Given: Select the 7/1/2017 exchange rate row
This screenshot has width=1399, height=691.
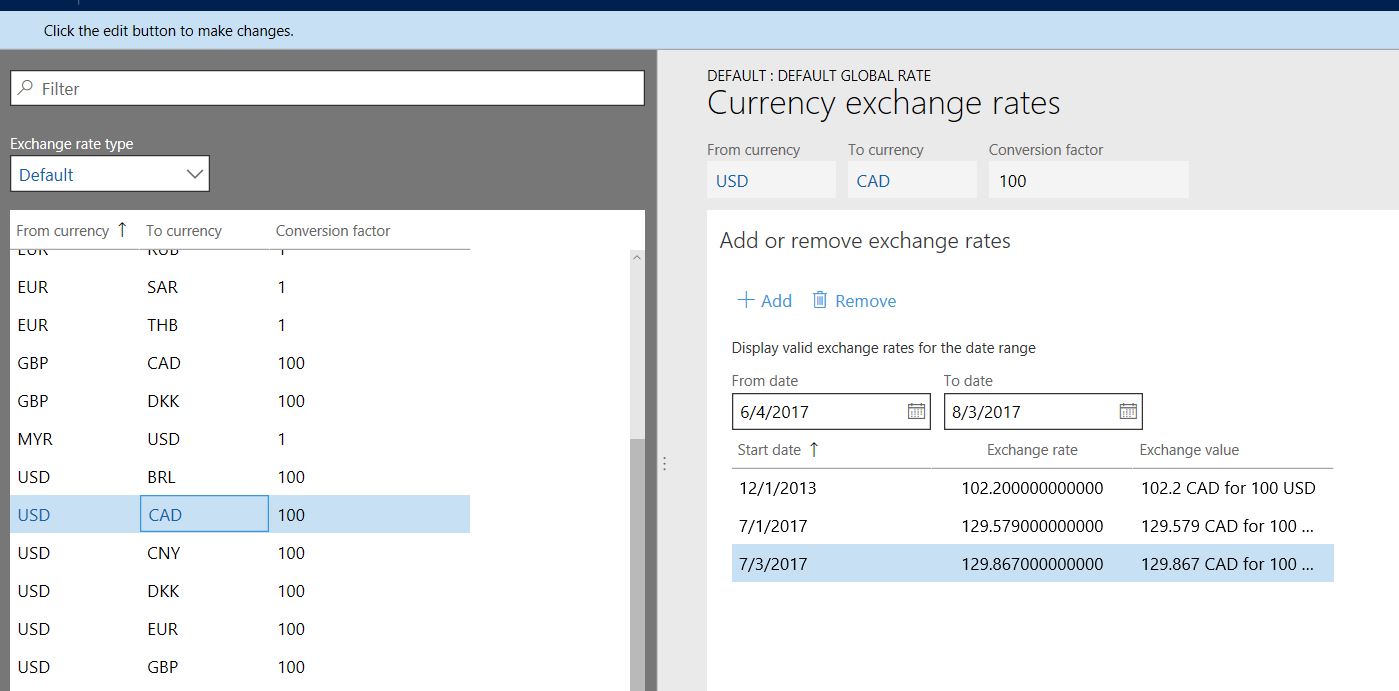Looking at the screenshot, I should coord(1031,526).
